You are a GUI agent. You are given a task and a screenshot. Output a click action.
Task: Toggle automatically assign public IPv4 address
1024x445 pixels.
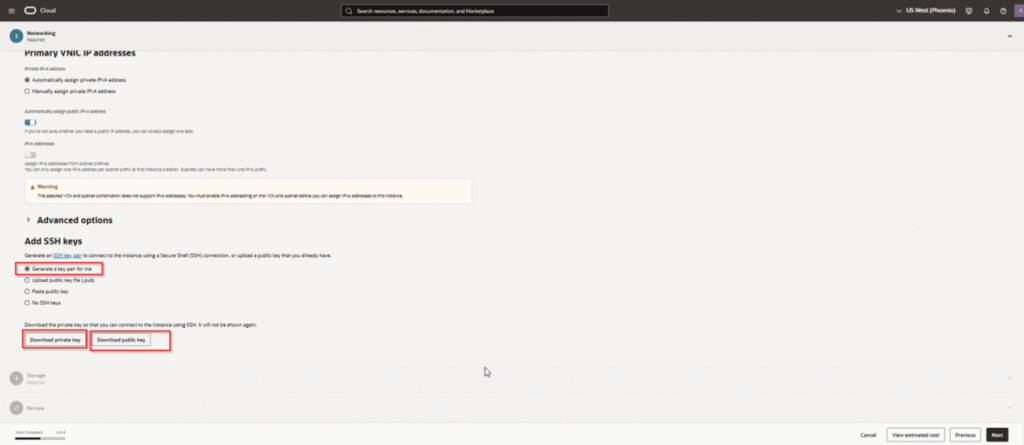(30, 121)
